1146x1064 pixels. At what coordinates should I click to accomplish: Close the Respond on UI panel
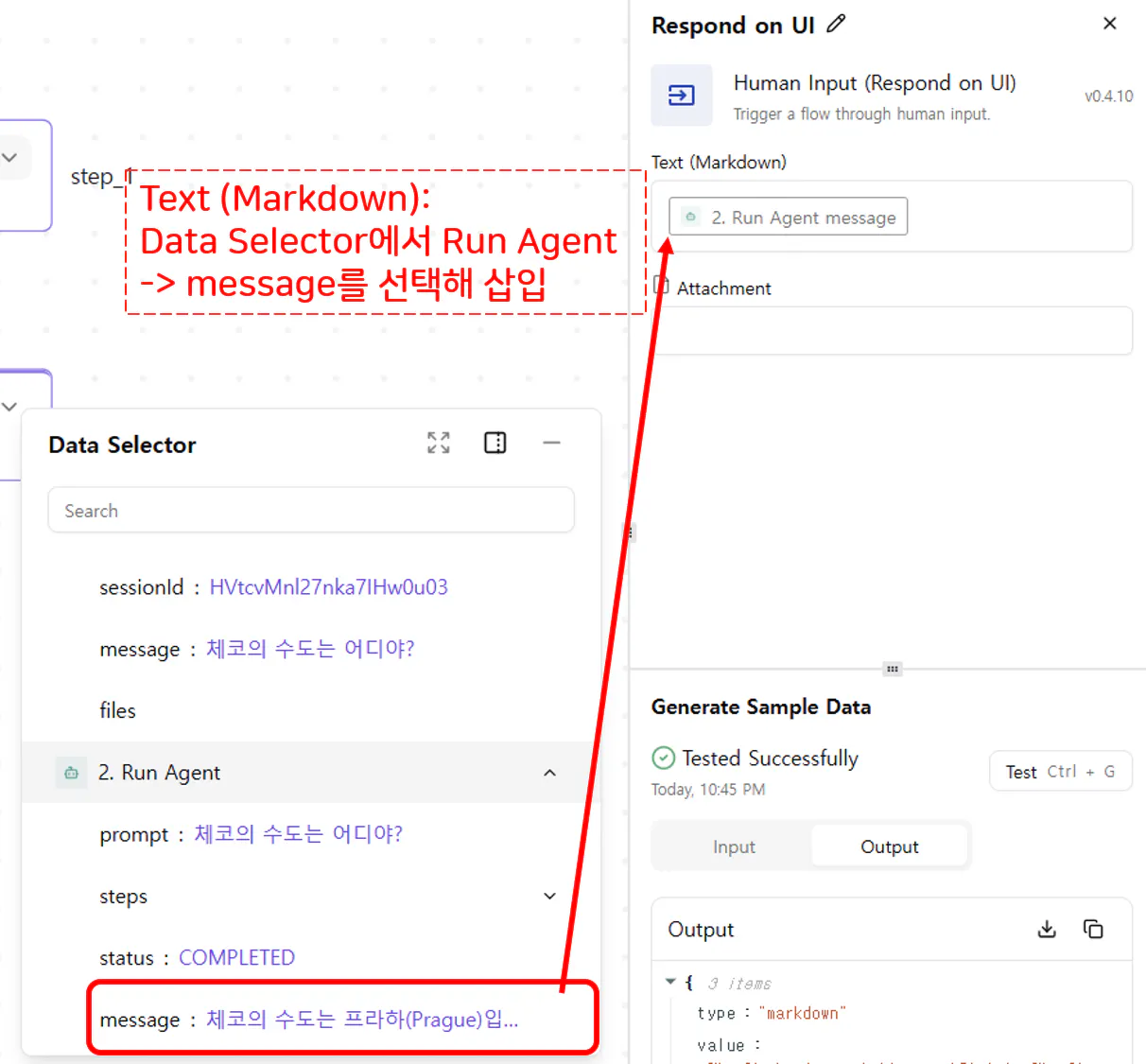pyautogui.click(x=1110, y=24)
